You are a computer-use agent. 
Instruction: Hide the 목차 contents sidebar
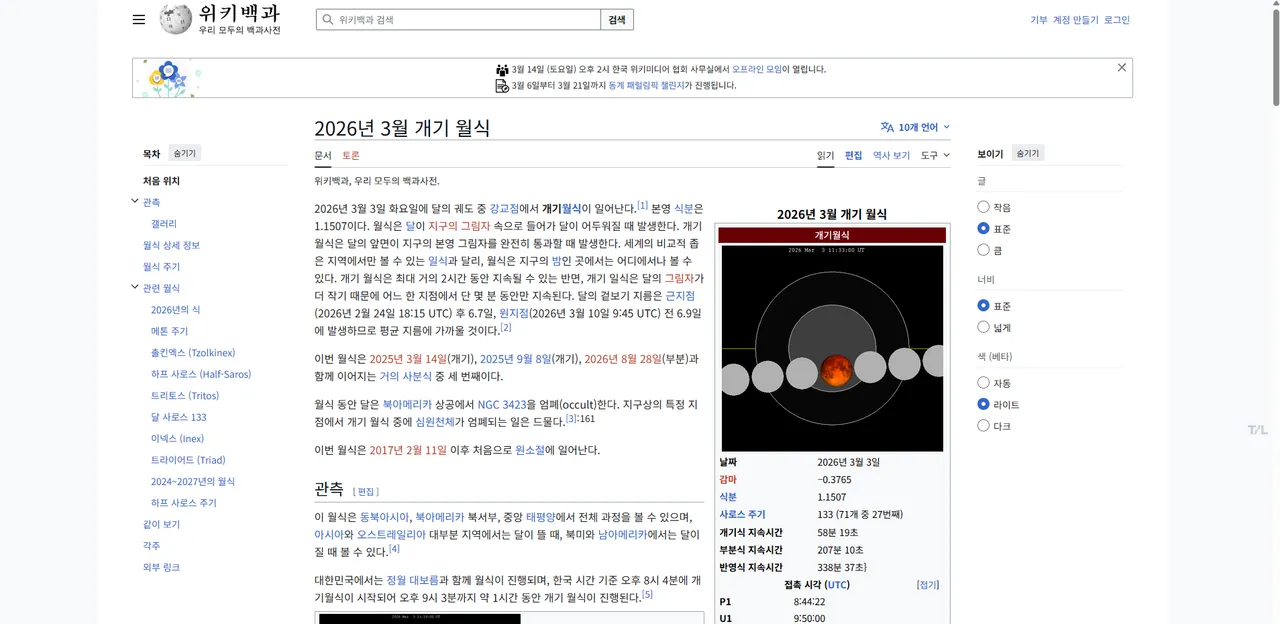(185, 153)
